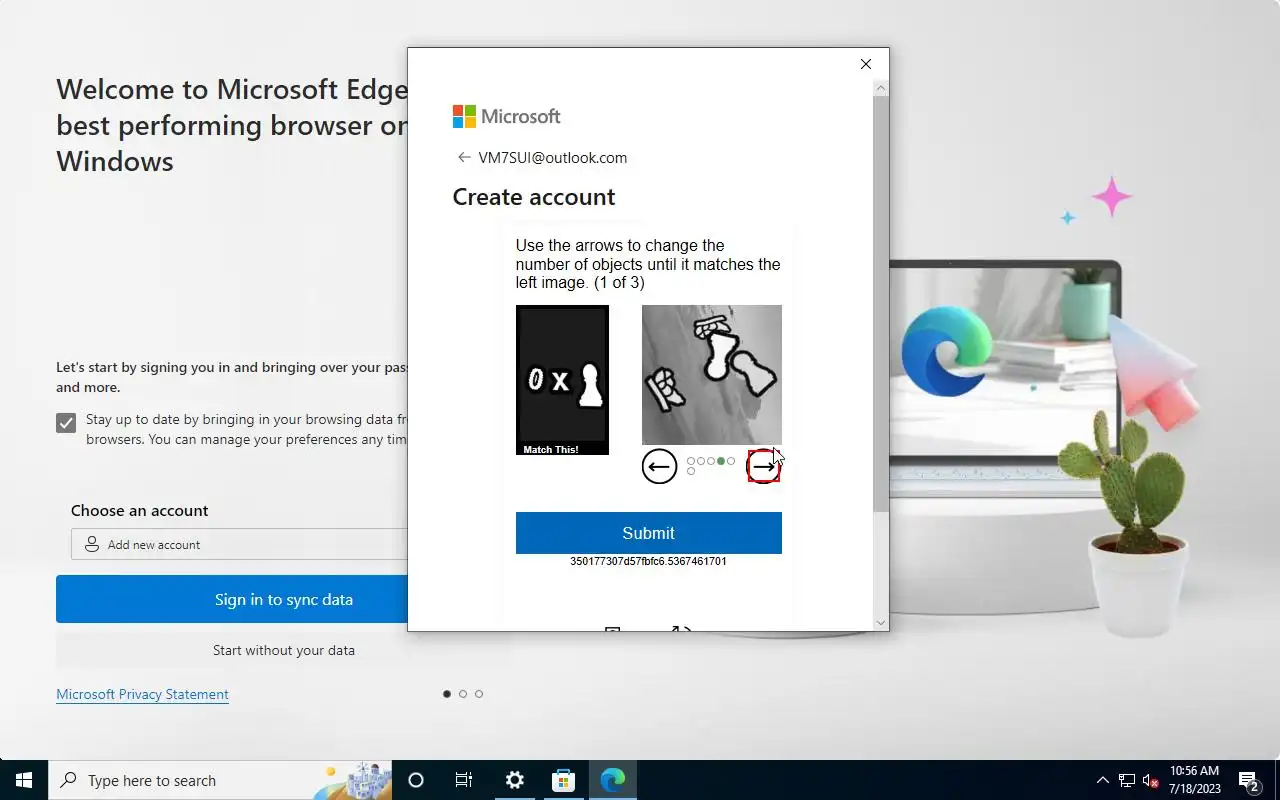1280x800 pixels.
Task: Select the first welcome page dot
Action: click(x=447, y=694)
